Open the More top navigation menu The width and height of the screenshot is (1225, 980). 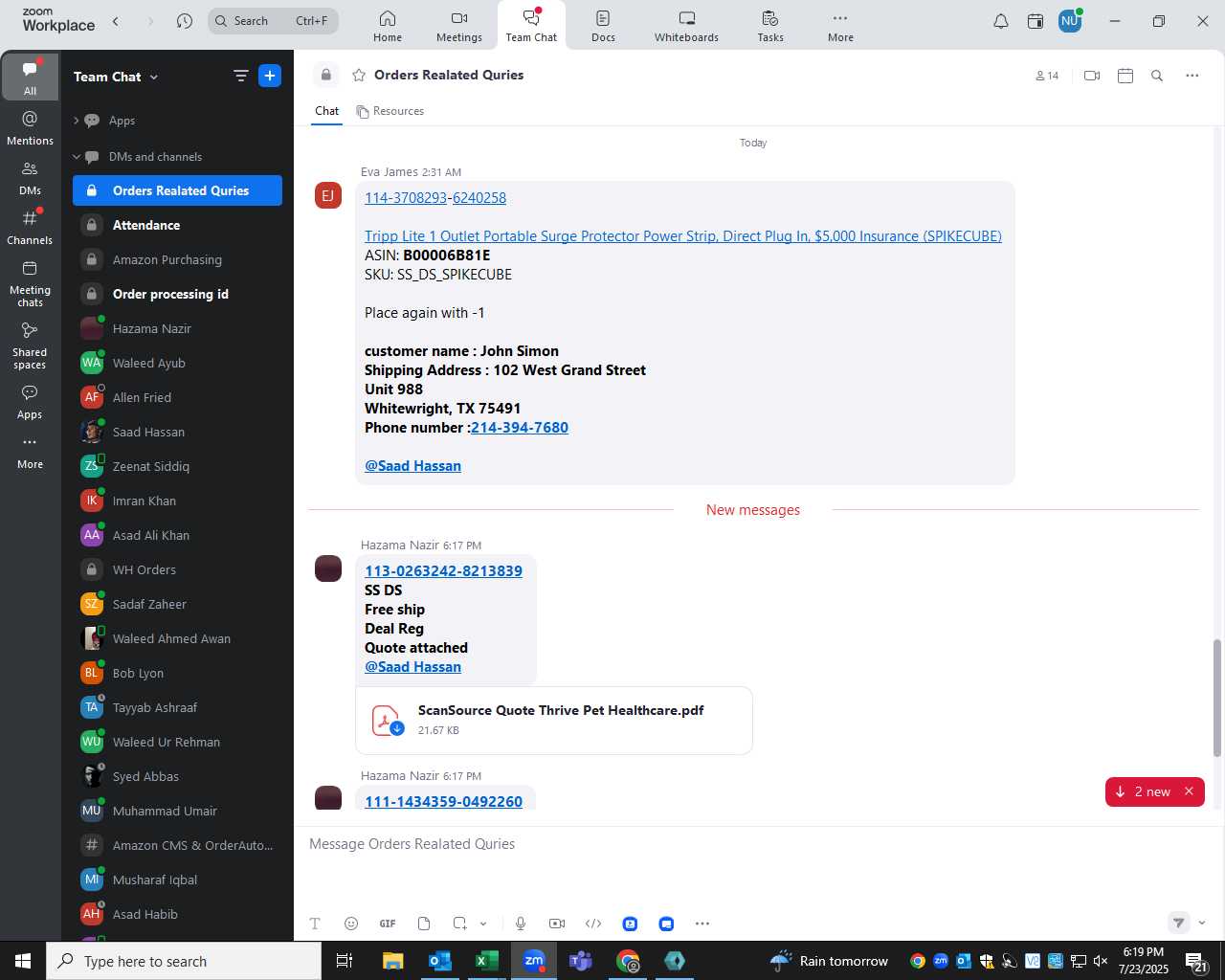click(x=840, y=26)
